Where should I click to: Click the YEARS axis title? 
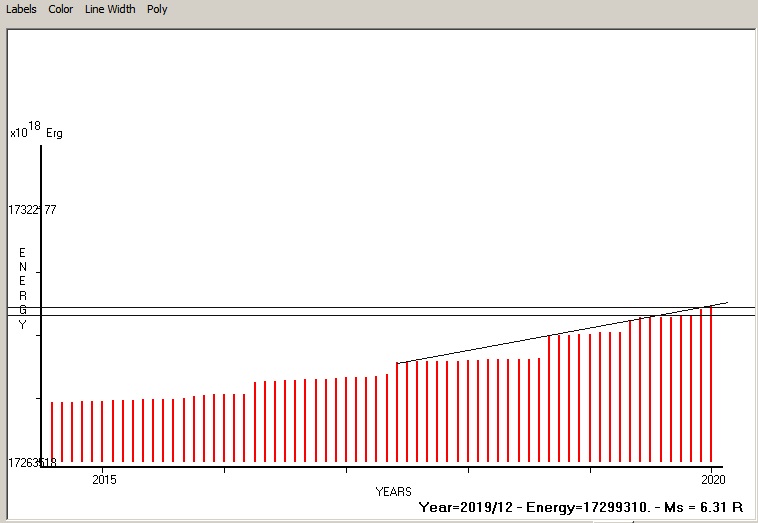tap(393, 492)
